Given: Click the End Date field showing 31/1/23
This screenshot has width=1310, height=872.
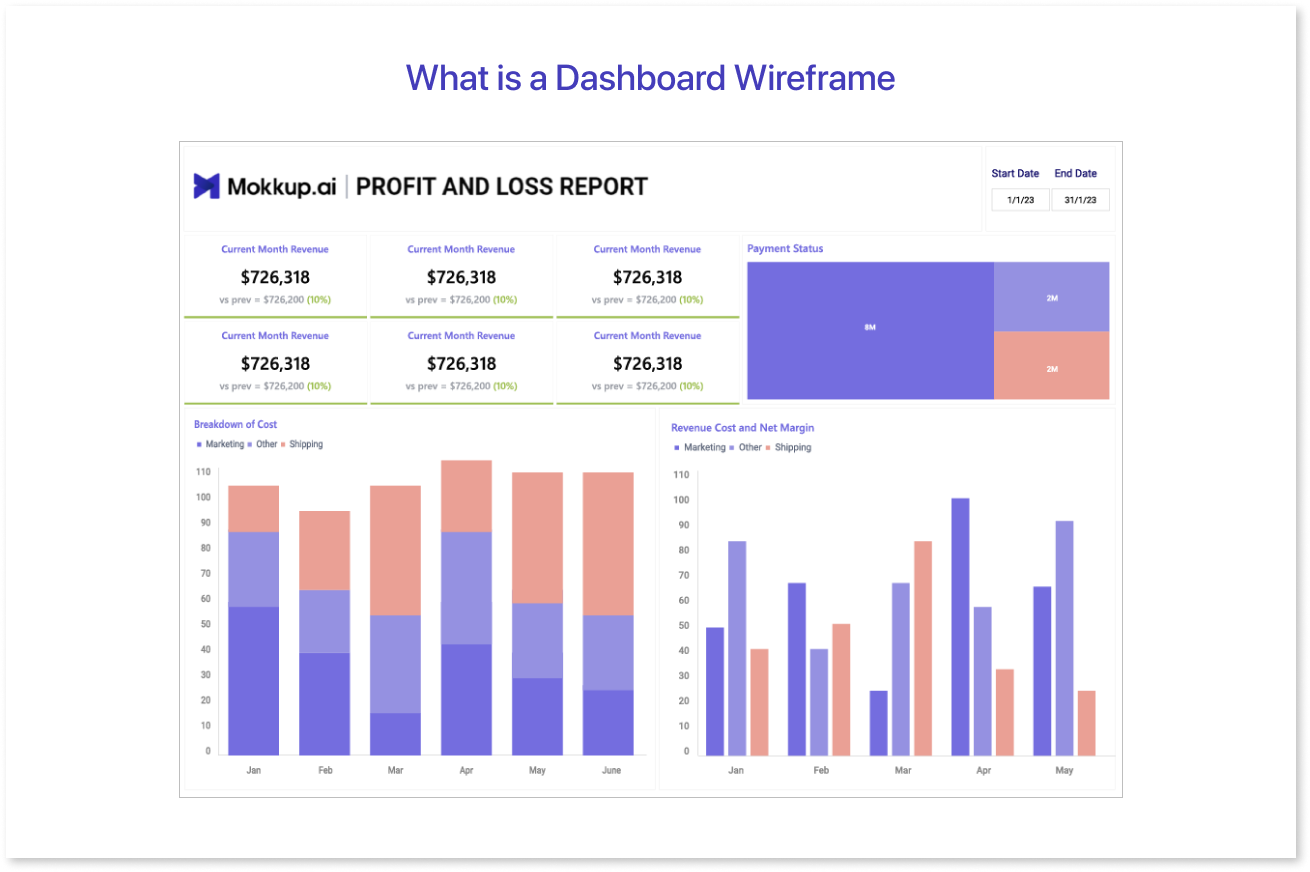Looking at the screenshot, I should pyautogui.click(x=1080, y=200).
